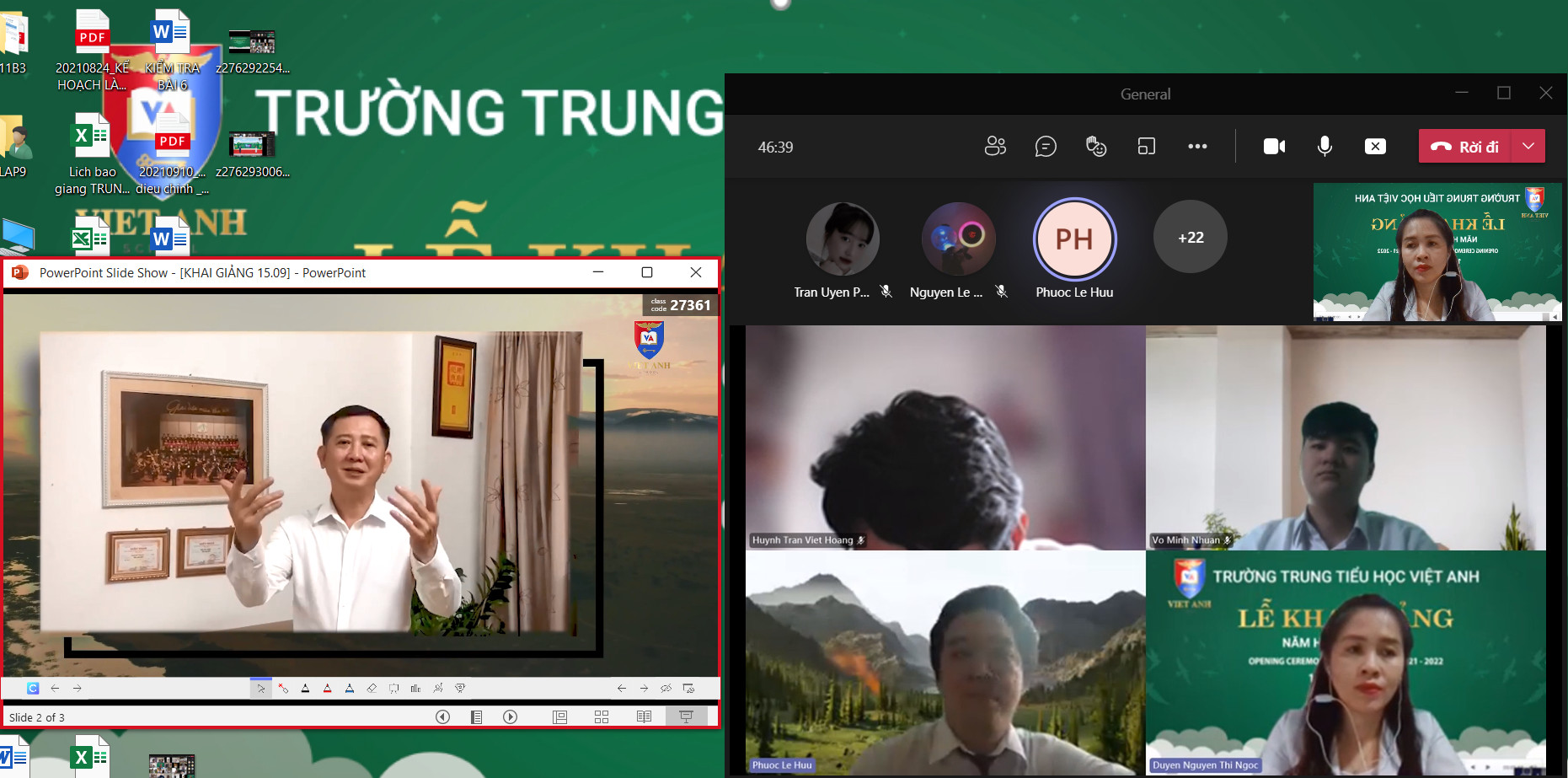Select Tran Uyen P participant avatar
The width and height of the screenshot is (1568, 778).
pos(842,239)
